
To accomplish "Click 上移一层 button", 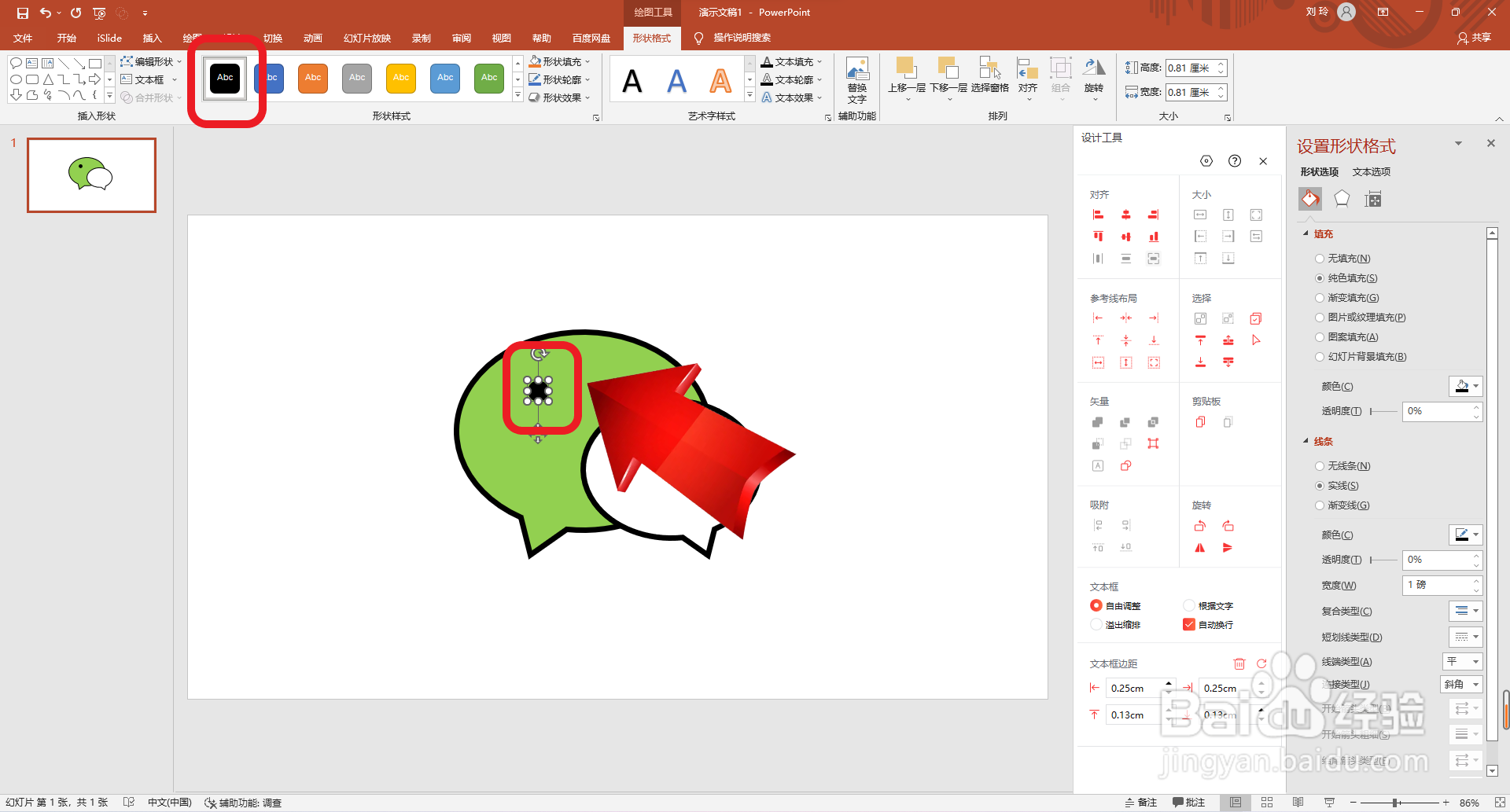I will [907, 79].
